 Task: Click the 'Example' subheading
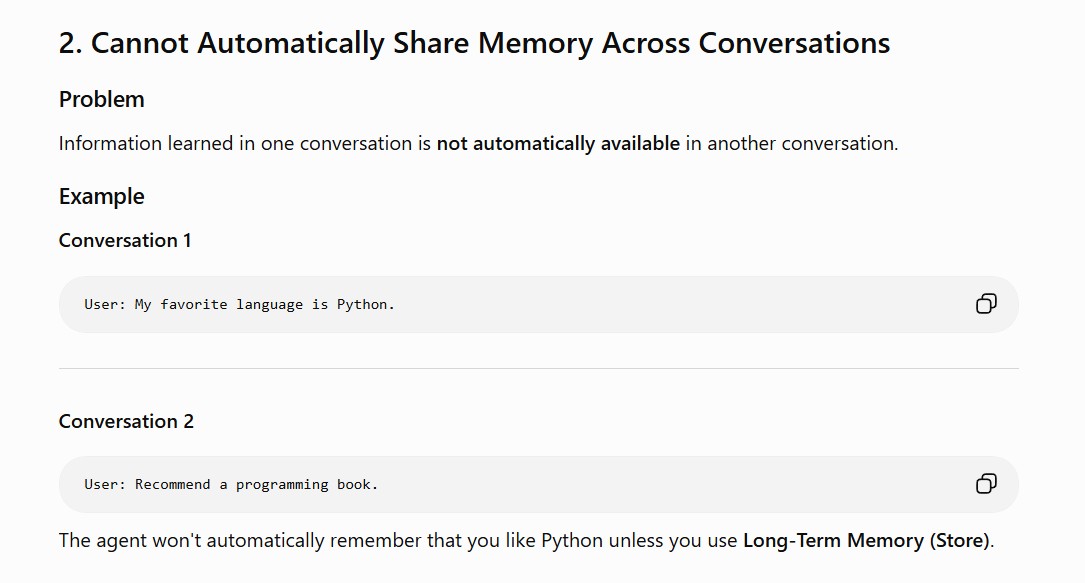(x=102, y=196)
